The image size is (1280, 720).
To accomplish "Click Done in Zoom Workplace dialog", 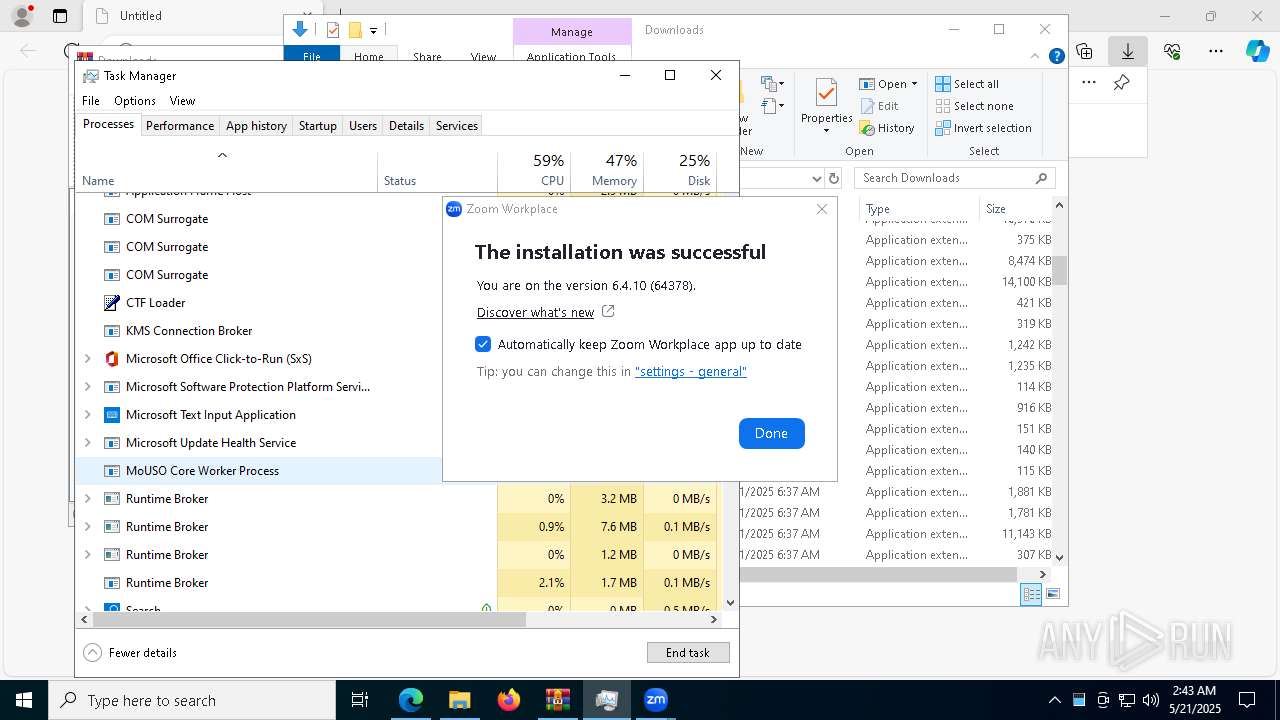I will 771,433.
